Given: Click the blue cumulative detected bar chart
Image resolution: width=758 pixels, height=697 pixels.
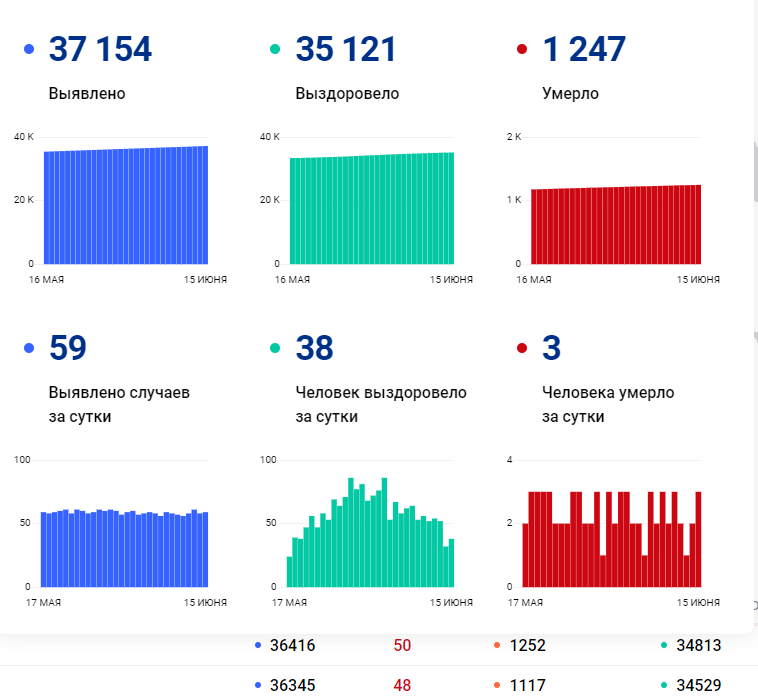Looking at the screenshot, I should coord(126,205).
